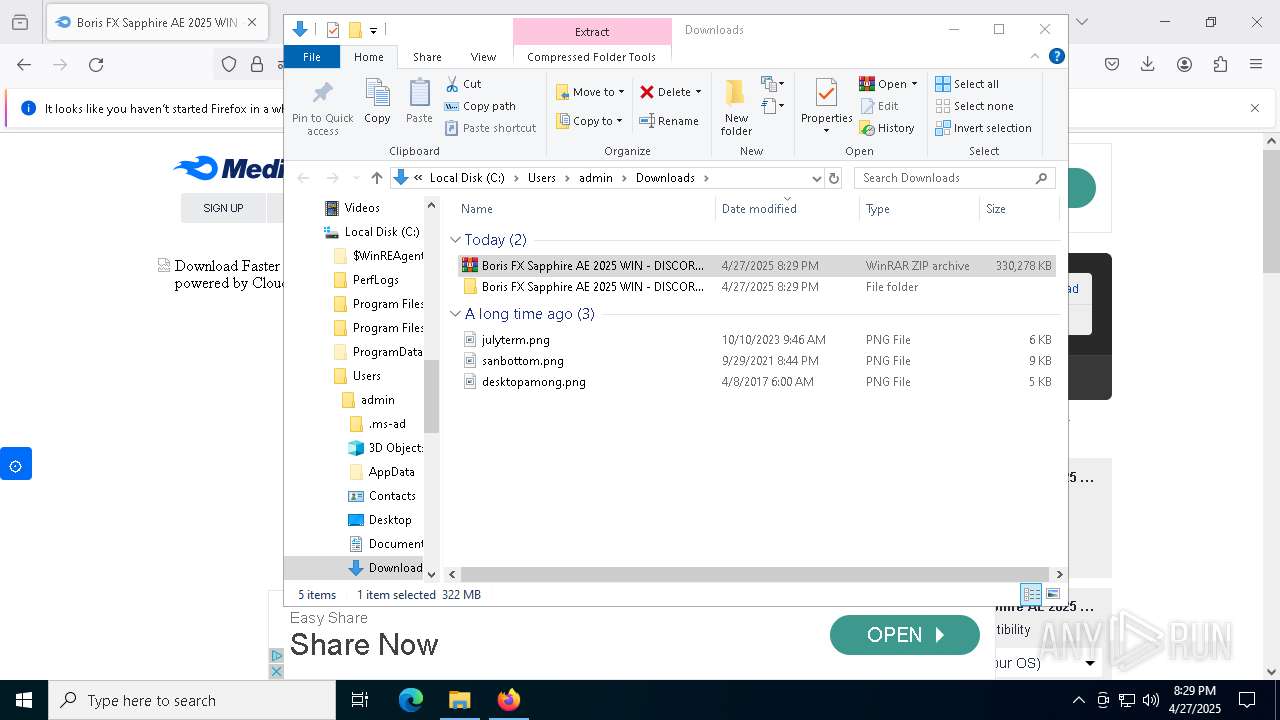Navigate to admin in breadcrumb
Image resolution: width=1280 pixels, height=720 pixels.
coord(596,178)
